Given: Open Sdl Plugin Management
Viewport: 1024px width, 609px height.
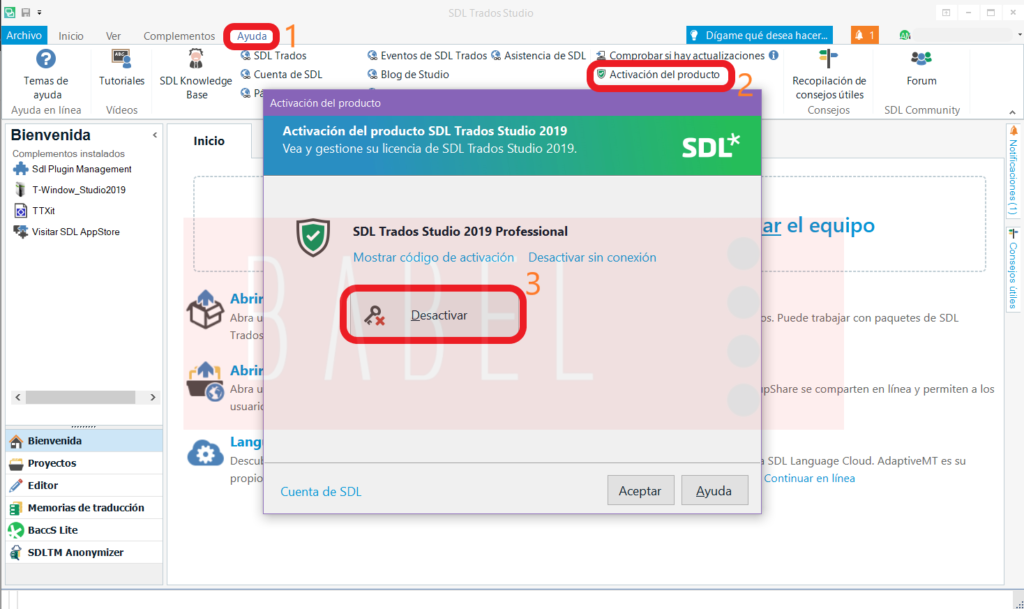Looking at the screenshot, I should point(72,169).
